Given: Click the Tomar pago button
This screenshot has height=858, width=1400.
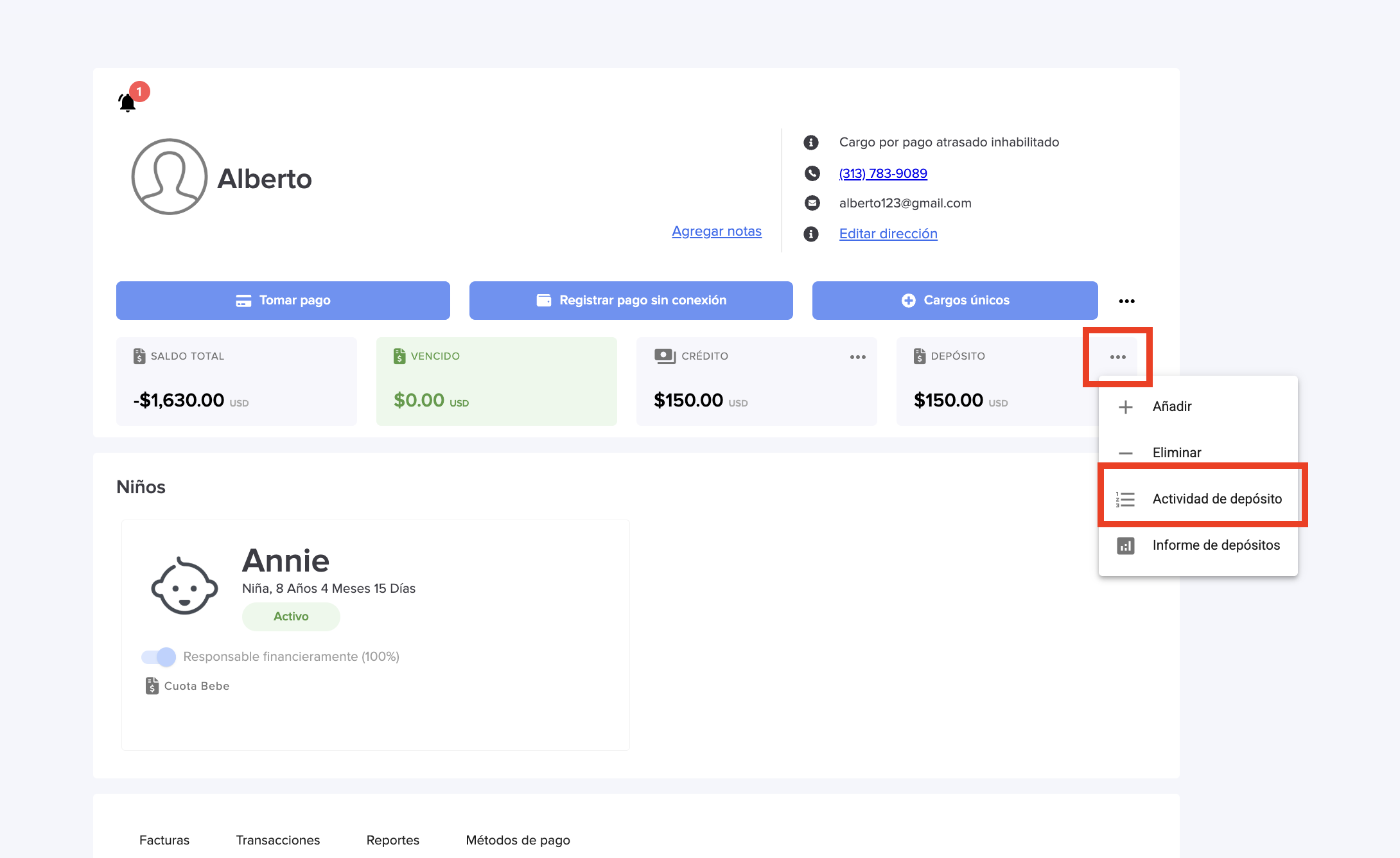Looking at the screenshot, I should pyautogui.click(x=283, y=301).
